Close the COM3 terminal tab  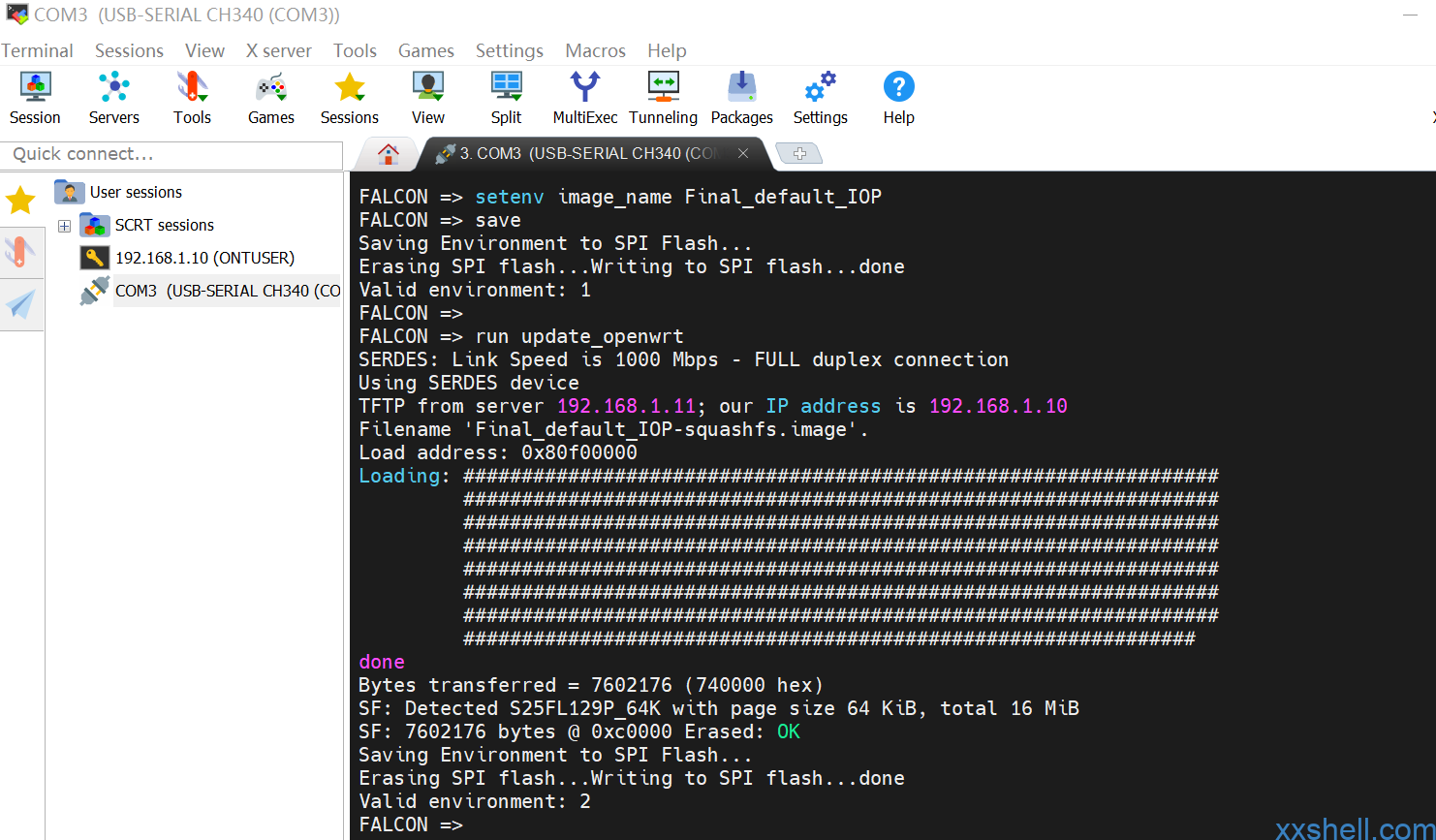click(743, 154)
